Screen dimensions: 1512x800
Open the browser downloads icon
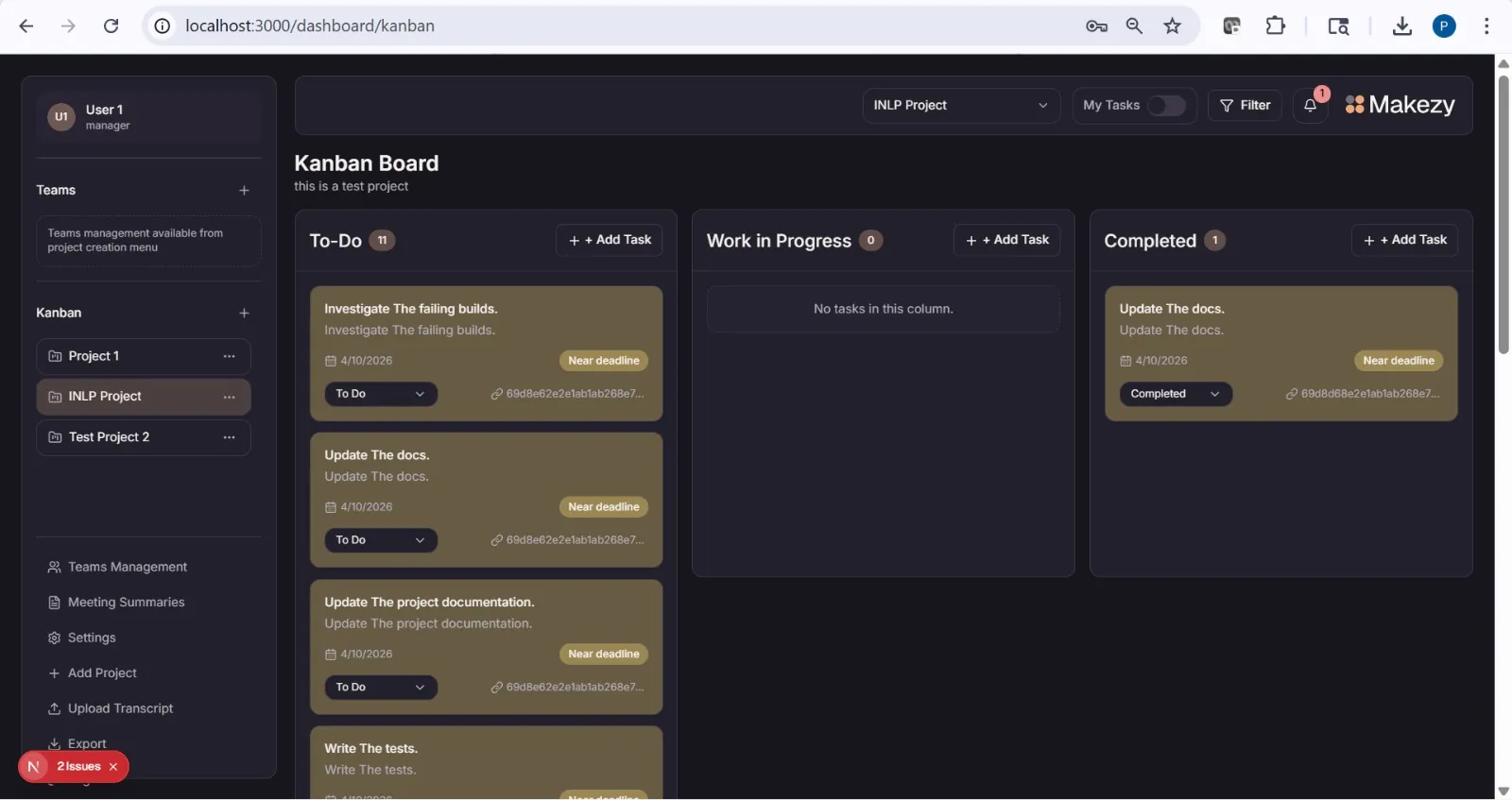click(x=1401, y=26)
